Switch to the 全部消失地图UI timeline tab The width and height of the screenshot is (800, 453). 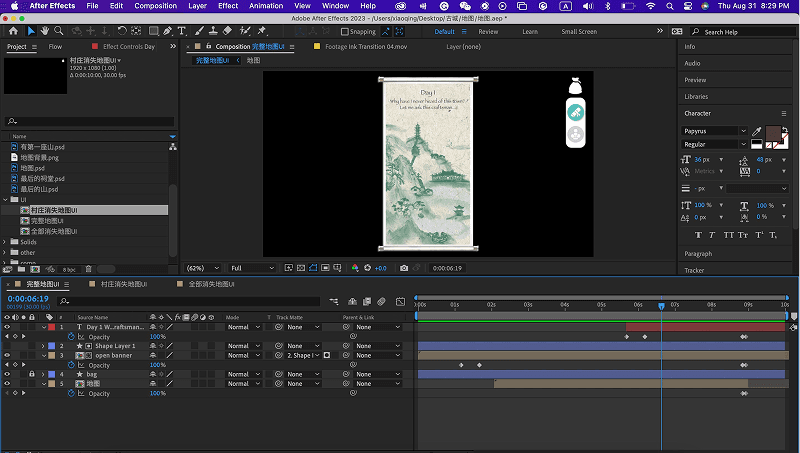(x=210, y=284)
